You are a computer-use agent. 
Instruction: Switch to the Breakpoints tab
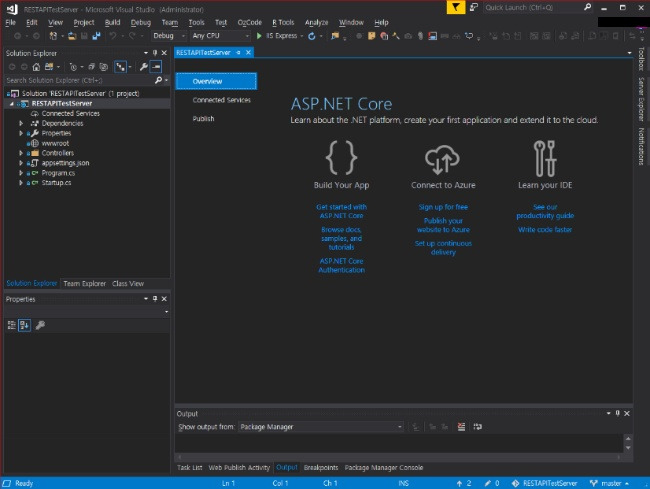click(321, 467)
